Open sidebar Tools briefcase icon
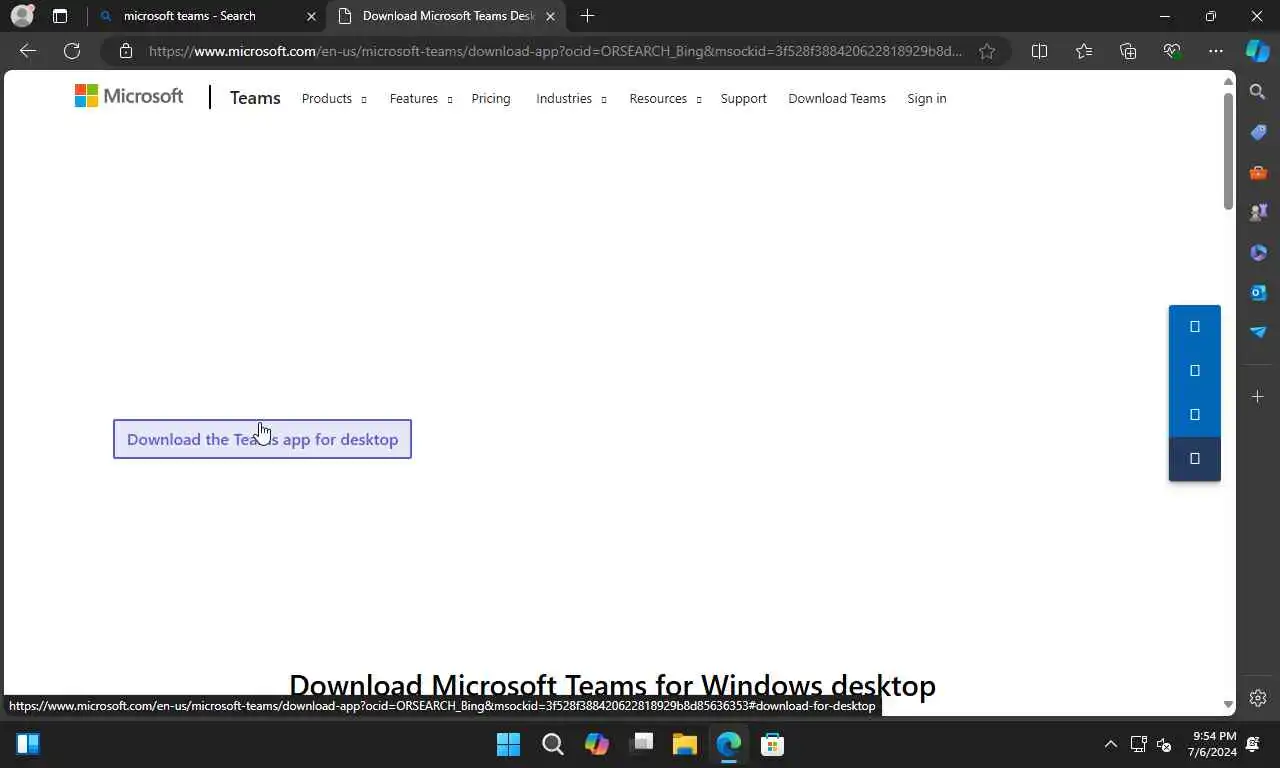 [1258, 172]
